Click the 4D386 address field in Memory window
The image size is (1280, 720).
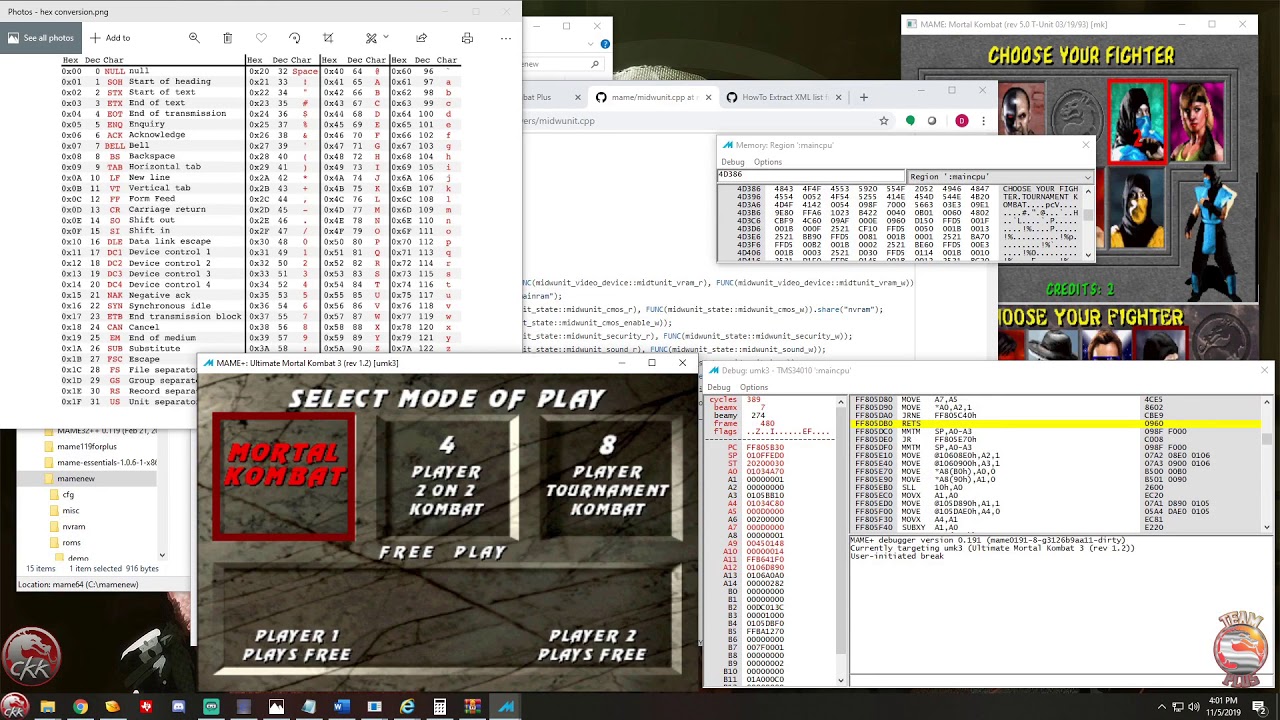coord(810,175)
